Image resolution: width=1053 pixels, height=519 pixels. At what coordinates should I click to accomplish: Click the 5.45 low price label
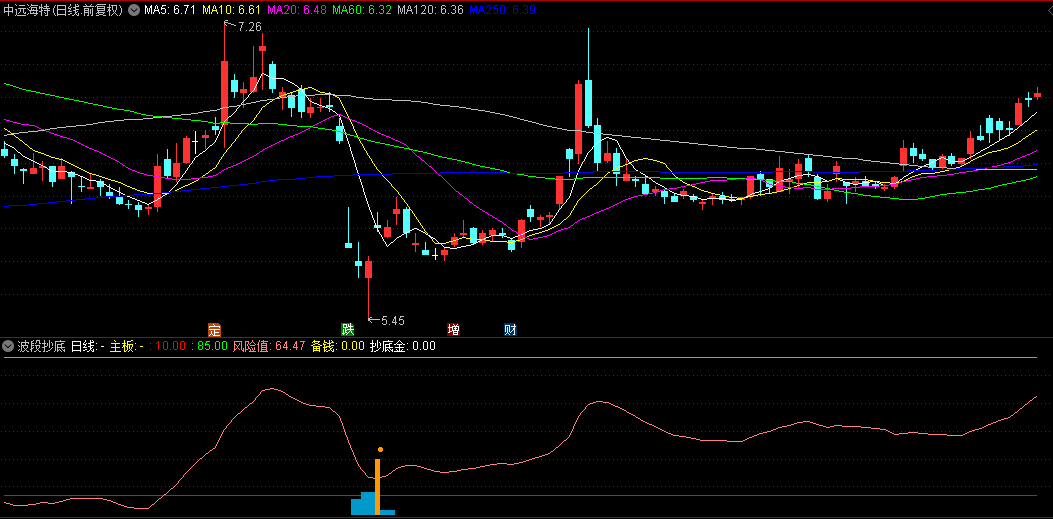click(x=393, y=321)
